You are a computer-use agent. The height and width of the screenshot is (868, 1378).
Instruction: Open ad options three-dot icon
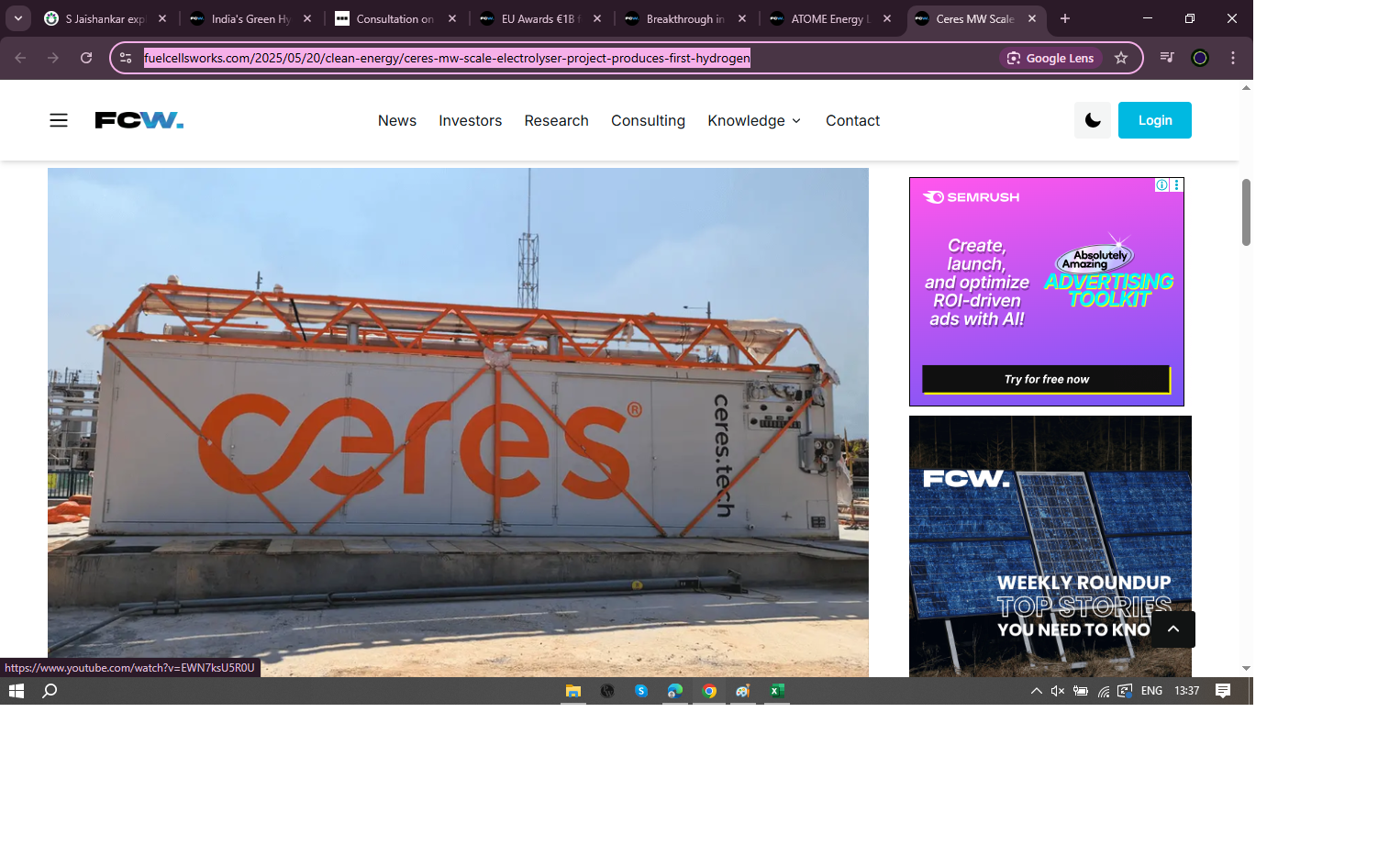pos(1176,184)
